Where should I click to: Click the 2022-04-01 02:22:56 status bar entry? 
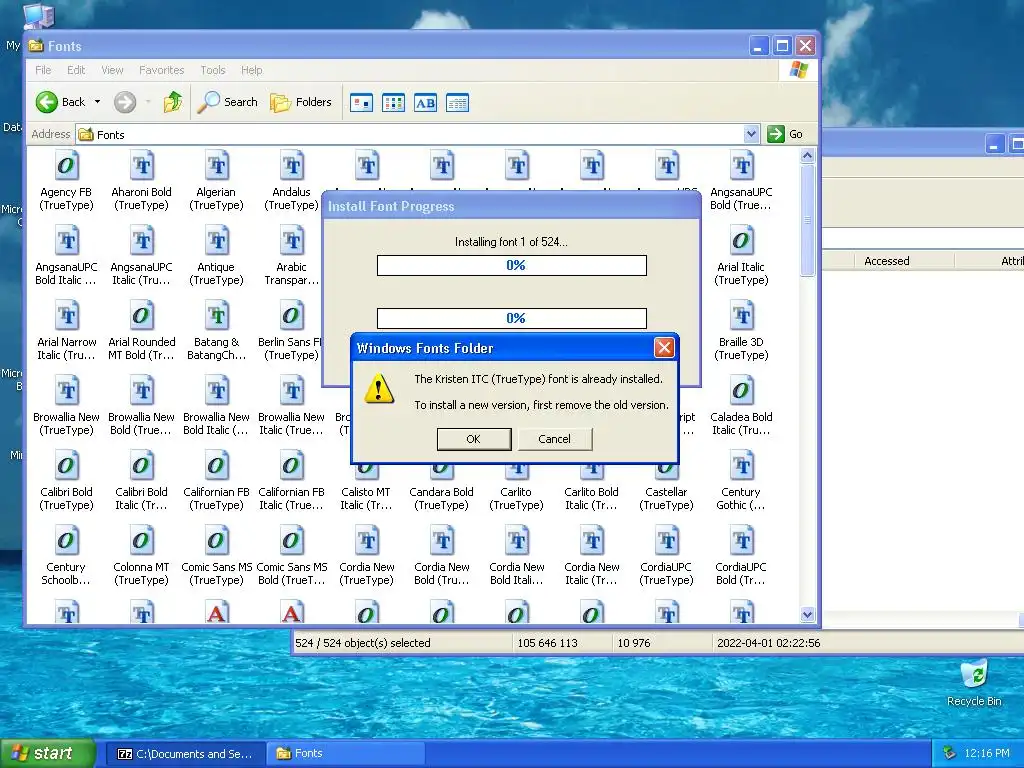[769, 643]
